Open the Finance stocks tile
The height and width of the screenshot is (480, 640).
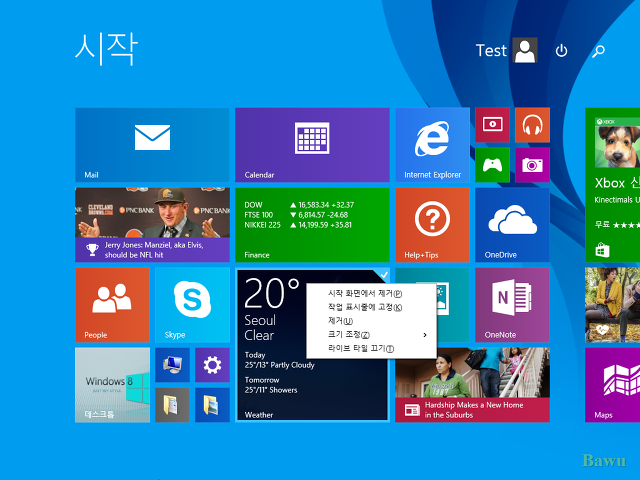(x=312, y=225)
